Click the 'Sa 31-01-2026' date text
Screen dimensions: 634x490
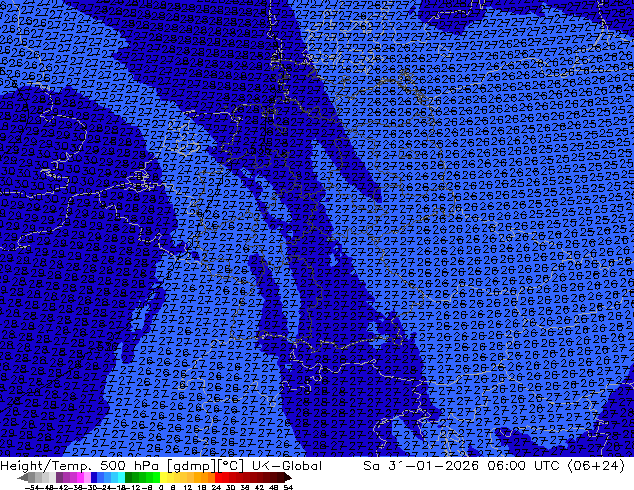[x=421, y=466]
